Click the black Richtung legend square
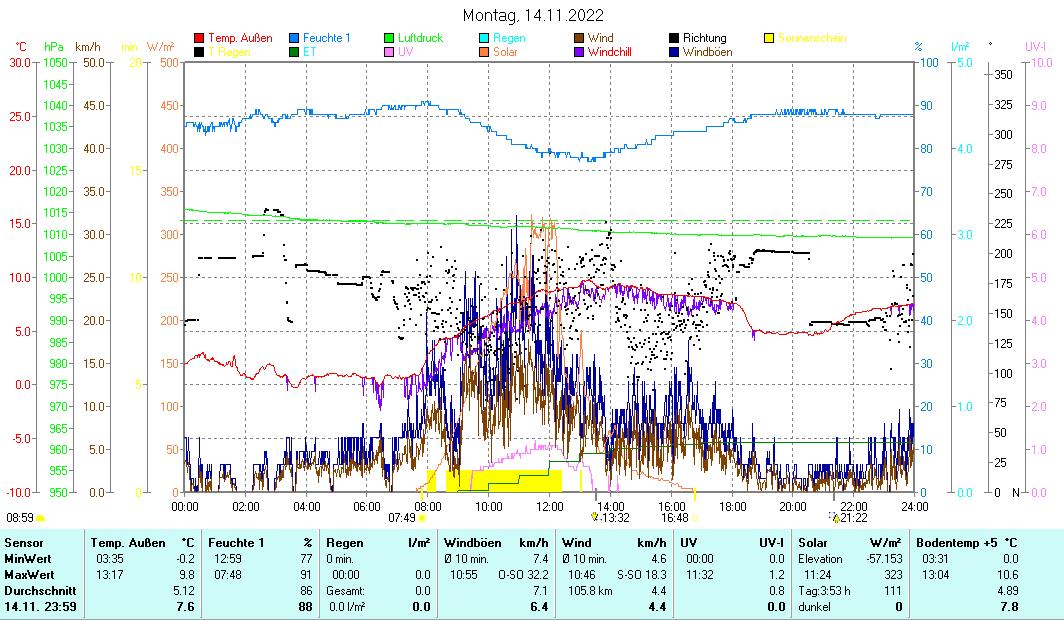1064x620 pixels. point(675,38)
